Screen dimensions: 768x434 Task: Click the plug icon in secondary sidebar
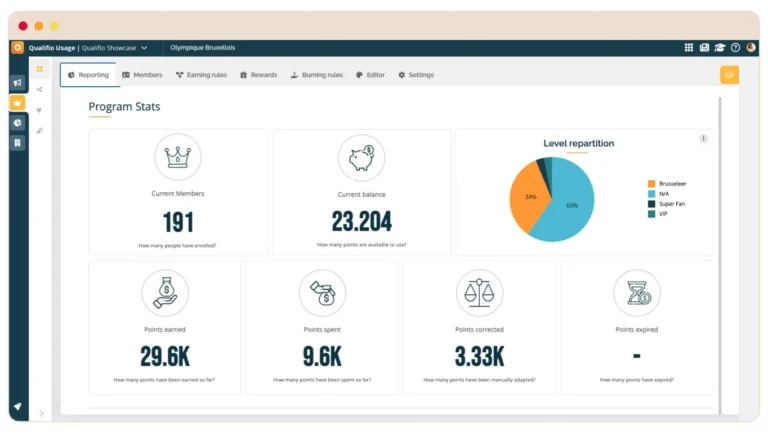coord(40,110)
